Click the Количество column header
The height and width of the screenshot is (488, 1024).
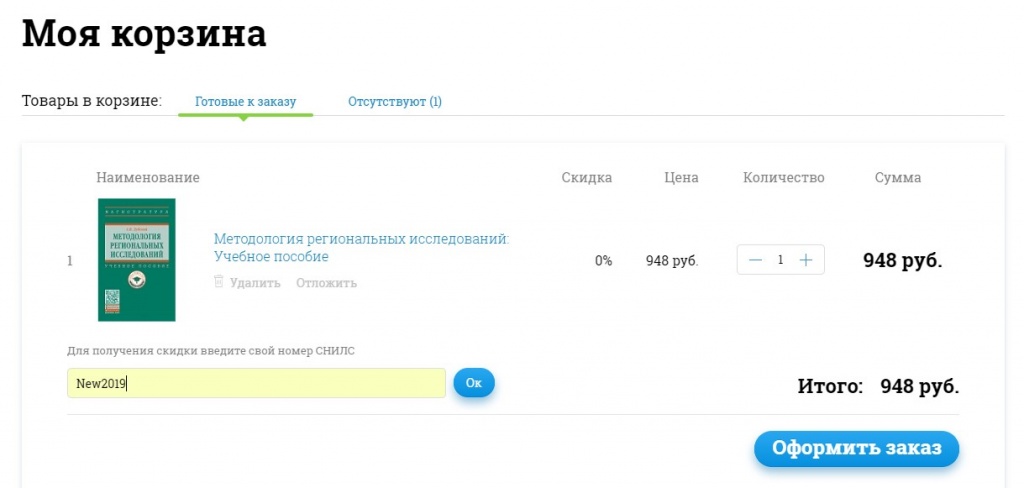(x=784, y=178)
